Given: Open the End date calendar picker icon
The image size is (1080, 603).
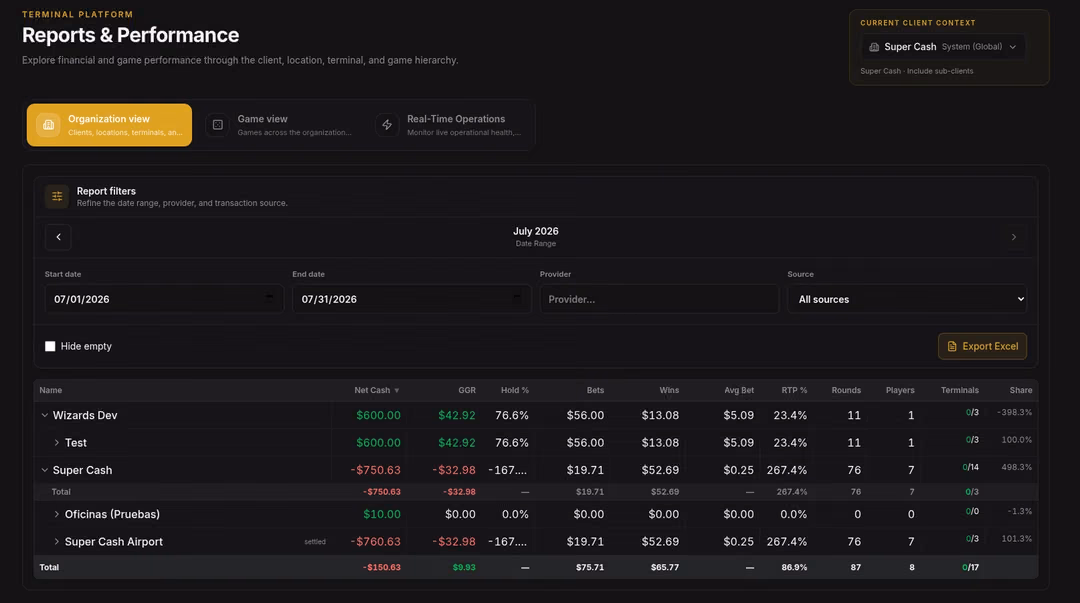Looking at the screenshot, I should pyautogui.click(x=517, y=298).
